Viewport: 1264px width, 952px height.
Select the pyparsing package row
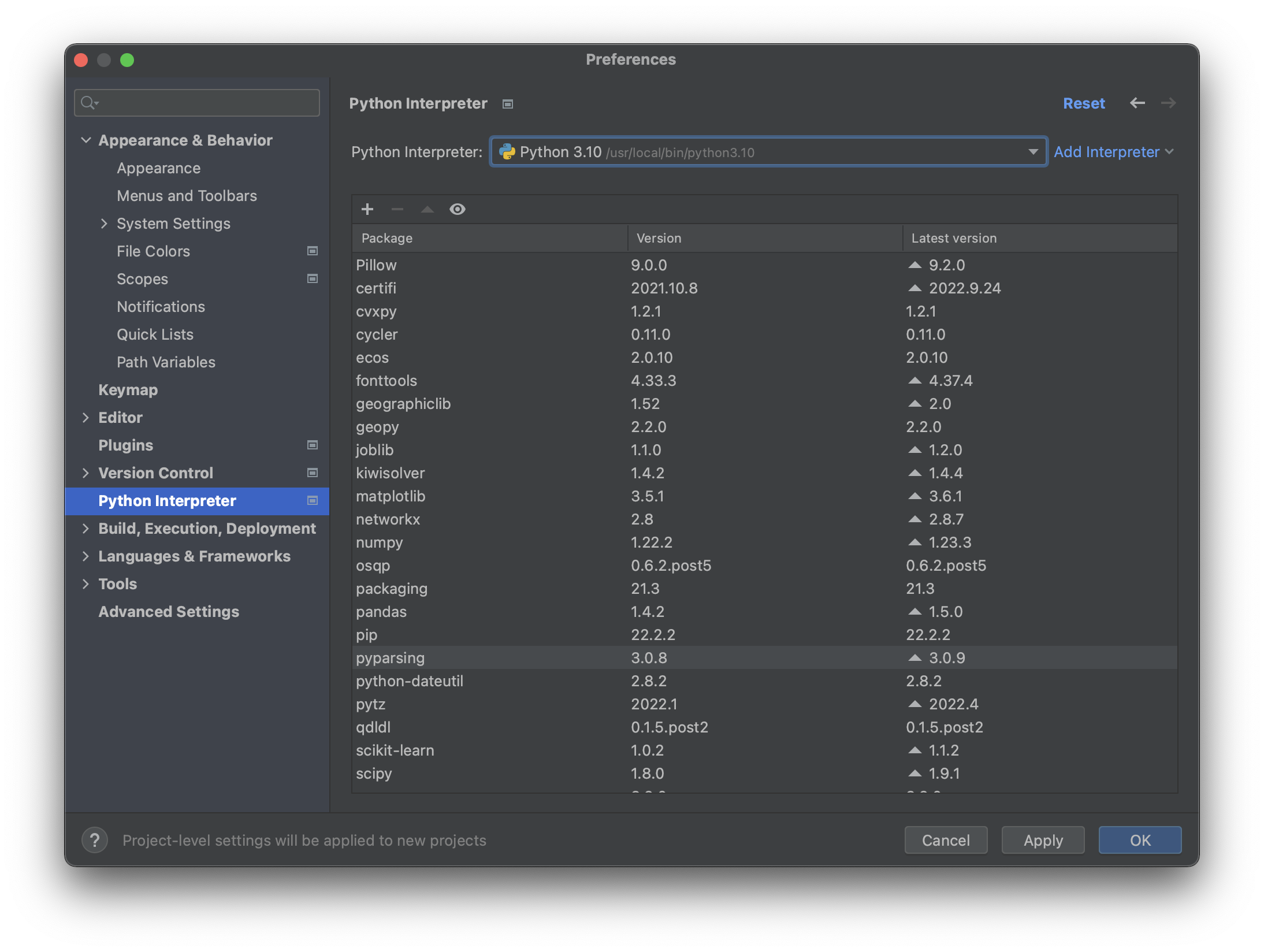(765, 658)
